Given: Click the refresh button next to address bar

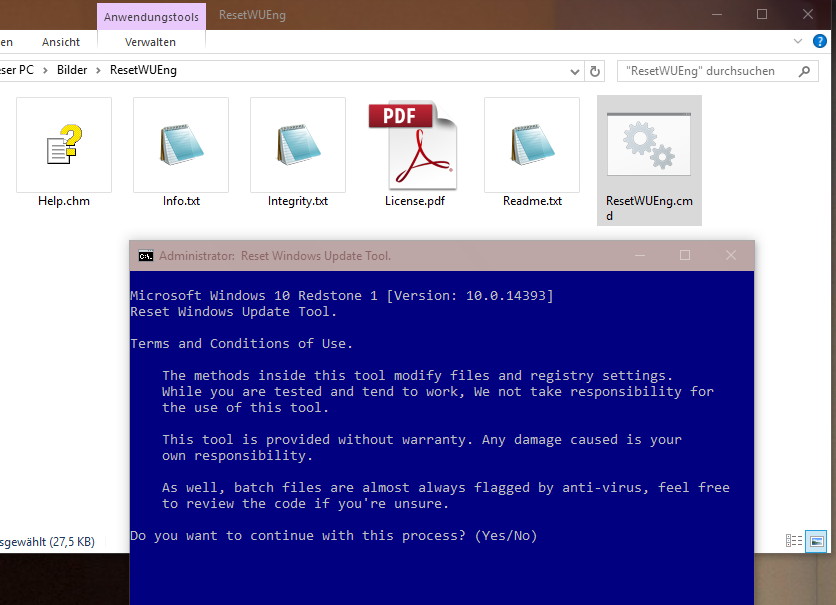Looking at the screenshot, I should click(595, 71).
